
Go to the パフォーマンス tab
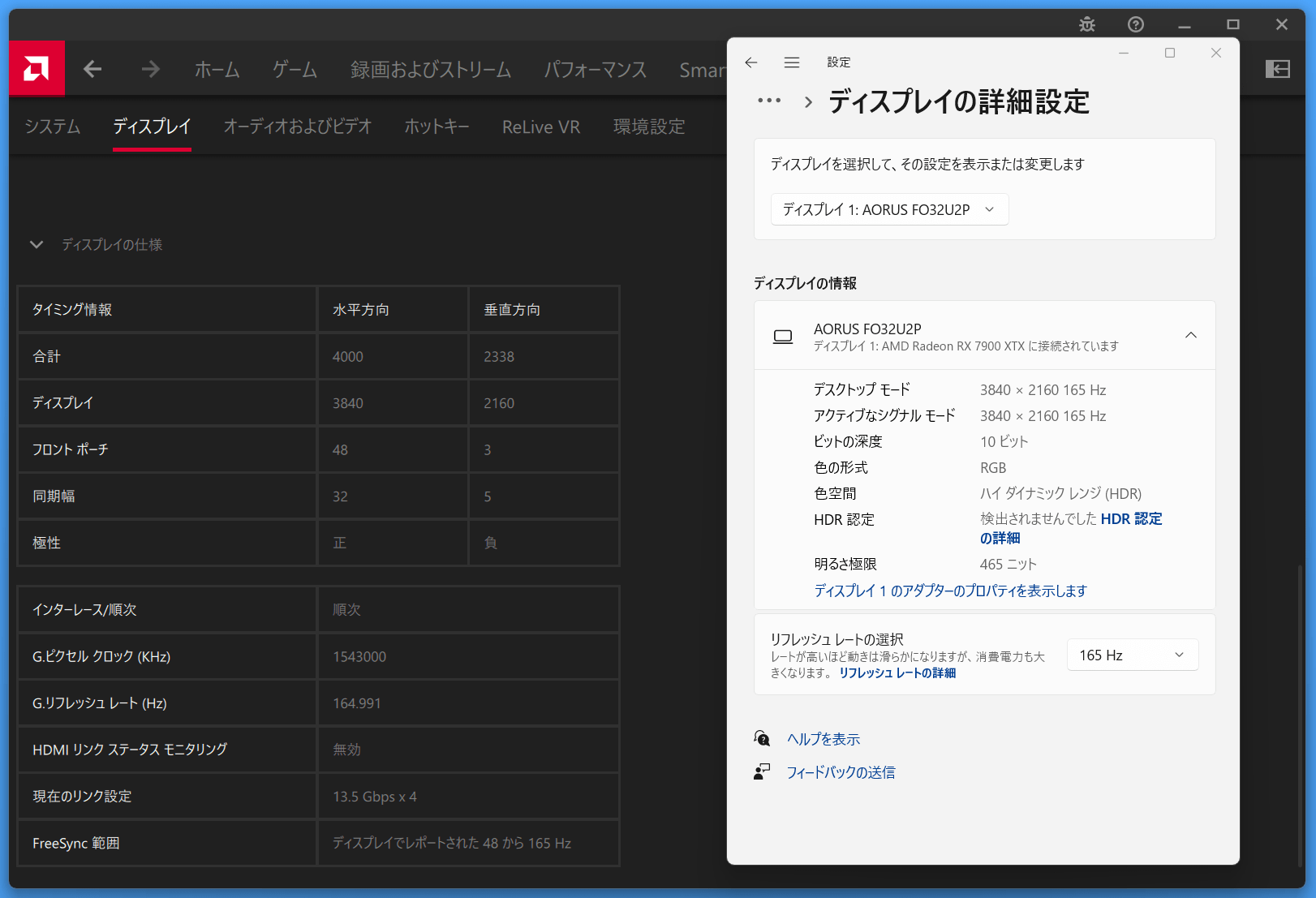click(596, 70)
